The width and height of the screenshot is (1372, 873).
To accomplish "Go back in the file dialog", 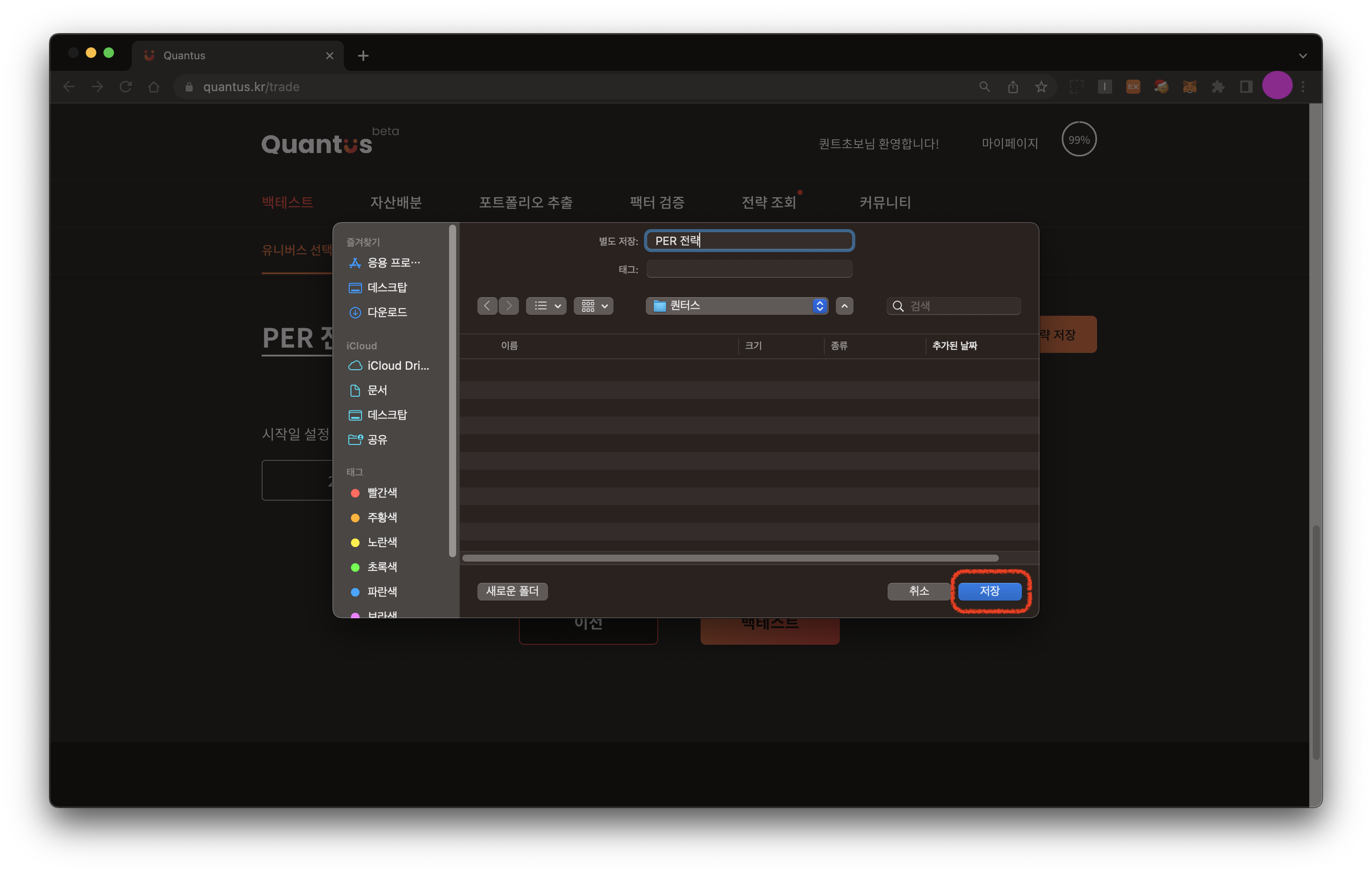I will (x=487, y=306).
